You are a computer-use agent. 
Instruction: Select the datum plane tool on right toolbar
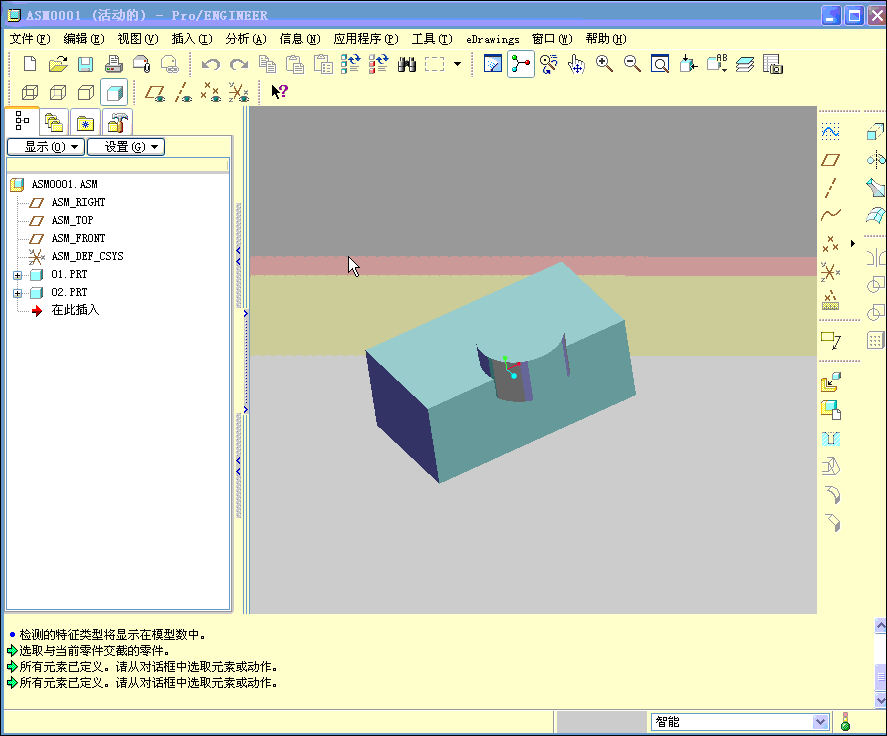click(830, 160)
